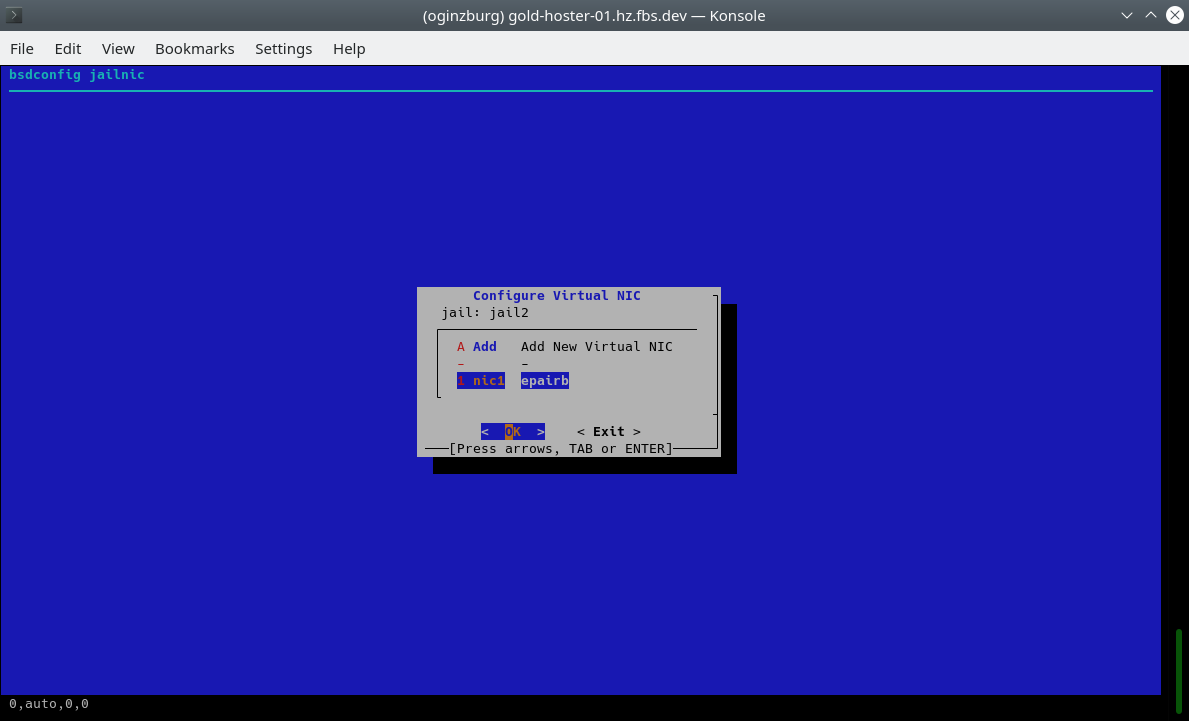Viewport: 1189px width, 721px height.
Task: Click the epairb value for nic1
Action: click(544, 381)
